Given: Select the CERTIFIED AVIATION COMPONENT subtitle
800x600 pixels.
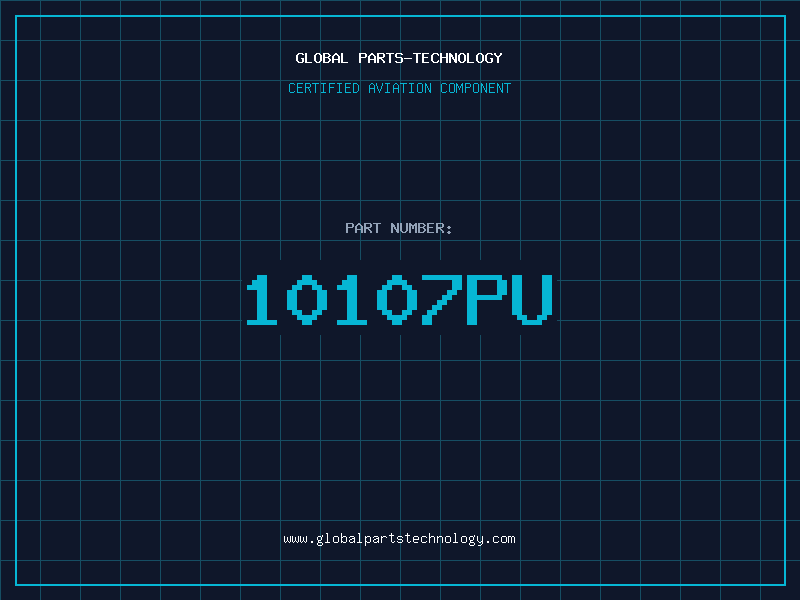Looking at the screenshot, I should coord(399,88).
